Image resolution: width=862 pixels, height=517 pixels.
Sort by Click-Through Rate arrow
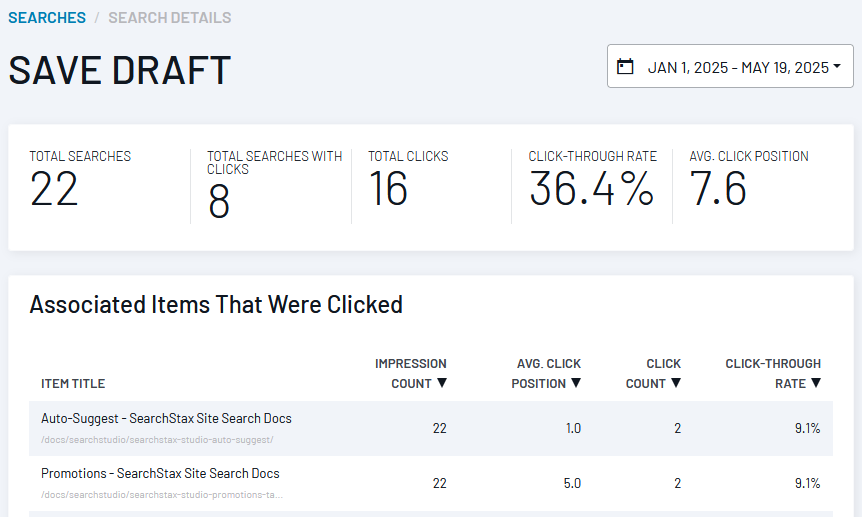pyautogui.click(x=816, y=383)
